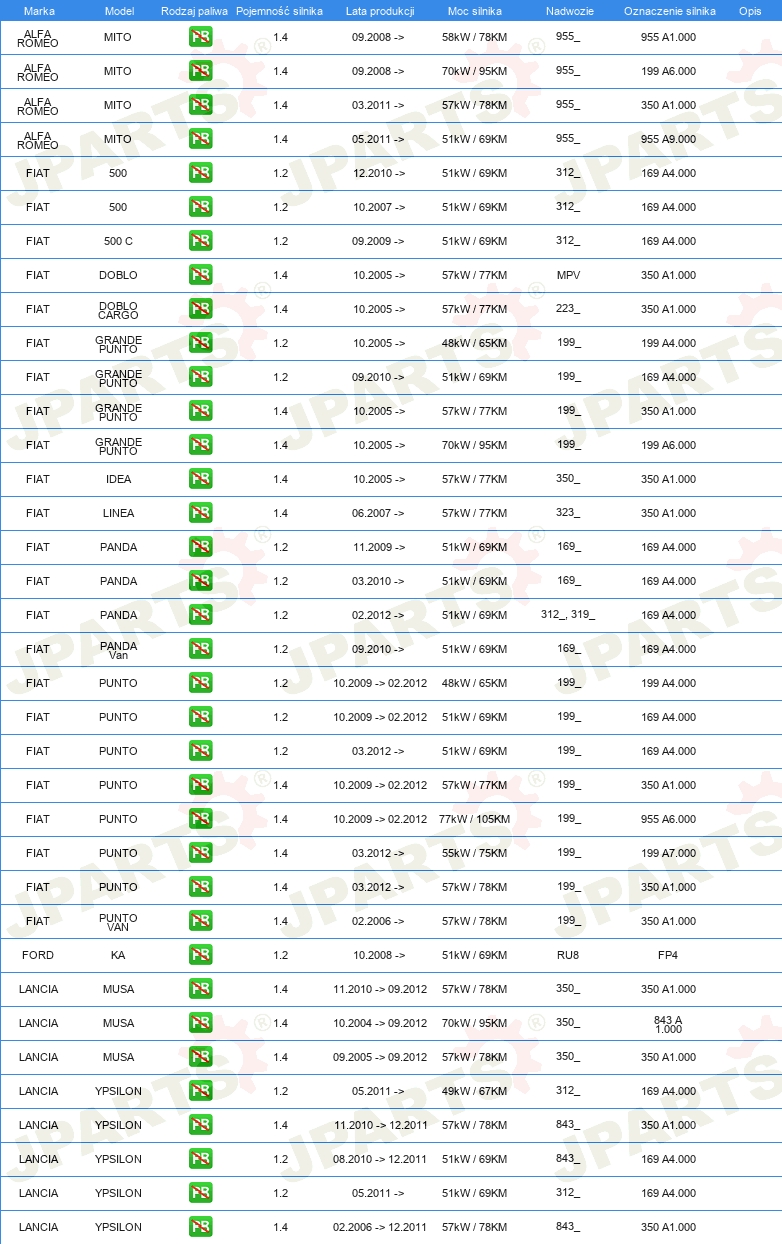
Task: Click the fuel icon in the Fiat 500 C row
Action: coord(200,241)
